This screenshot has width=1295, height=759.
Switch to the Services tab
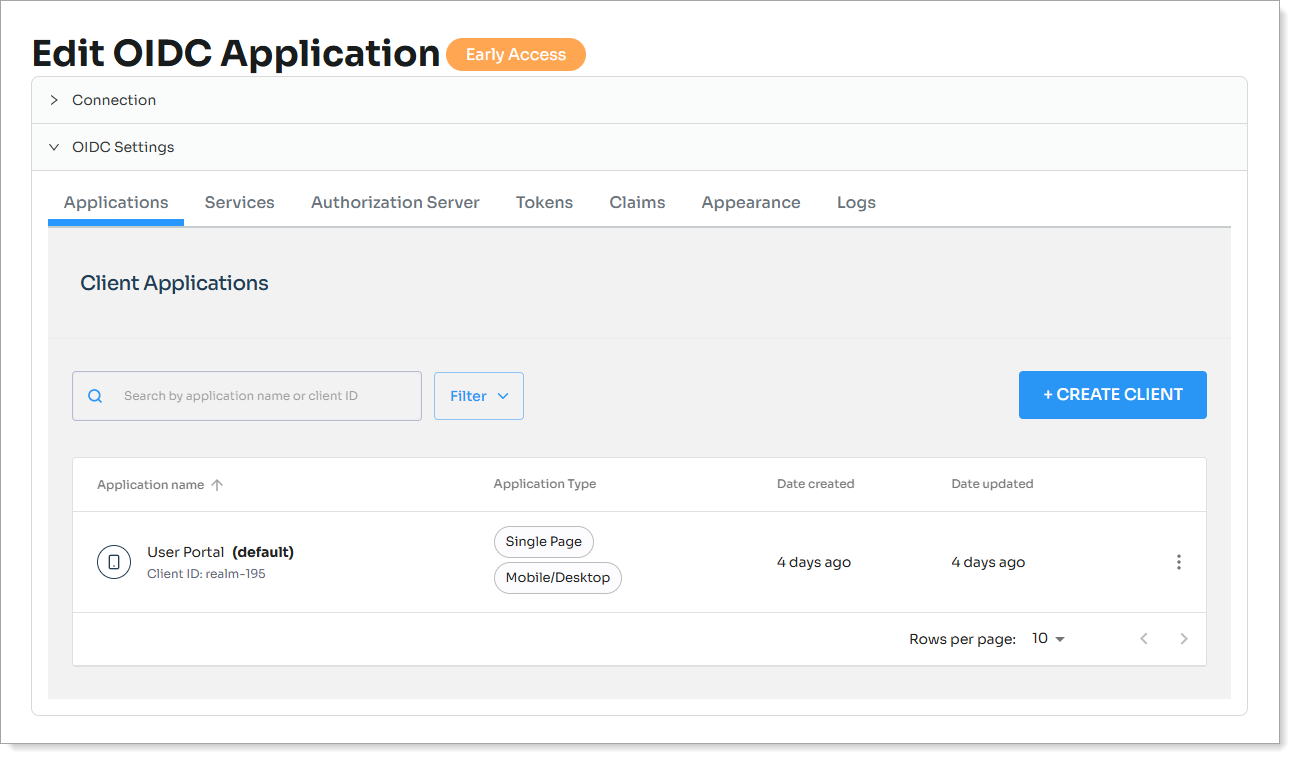pyautogui.click(x=239, y=202)
